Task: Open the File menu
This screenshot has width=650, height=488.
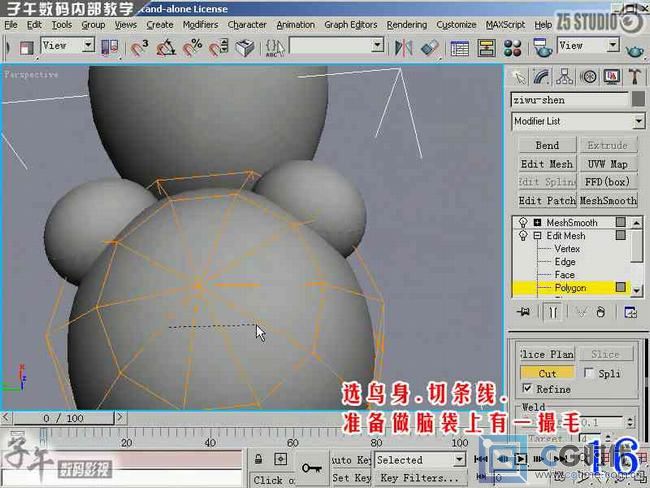Action: click(11, 25)
